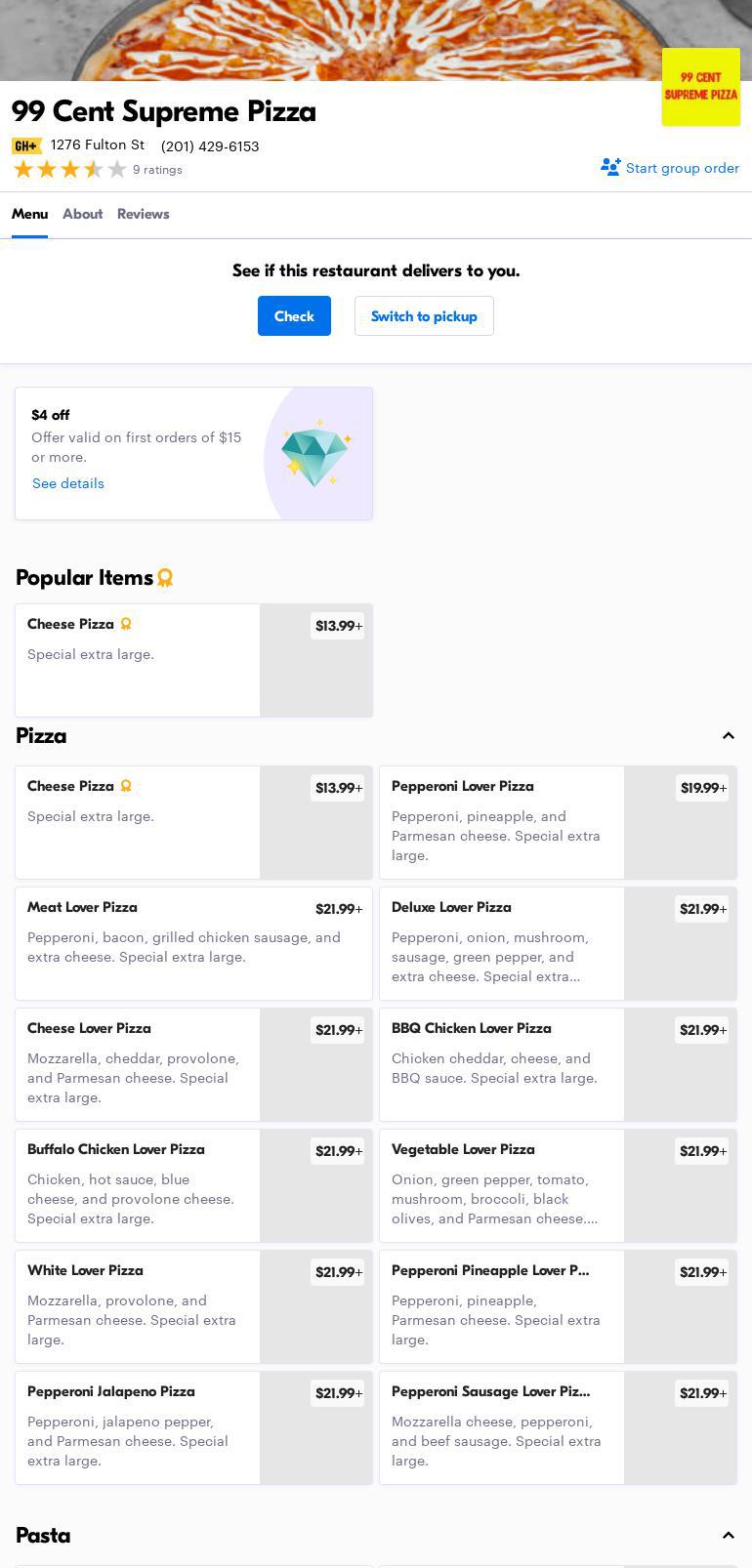Screen dimensions: 752x1568
Task: Click Switch to pickup button
Action: click(424, 316)
